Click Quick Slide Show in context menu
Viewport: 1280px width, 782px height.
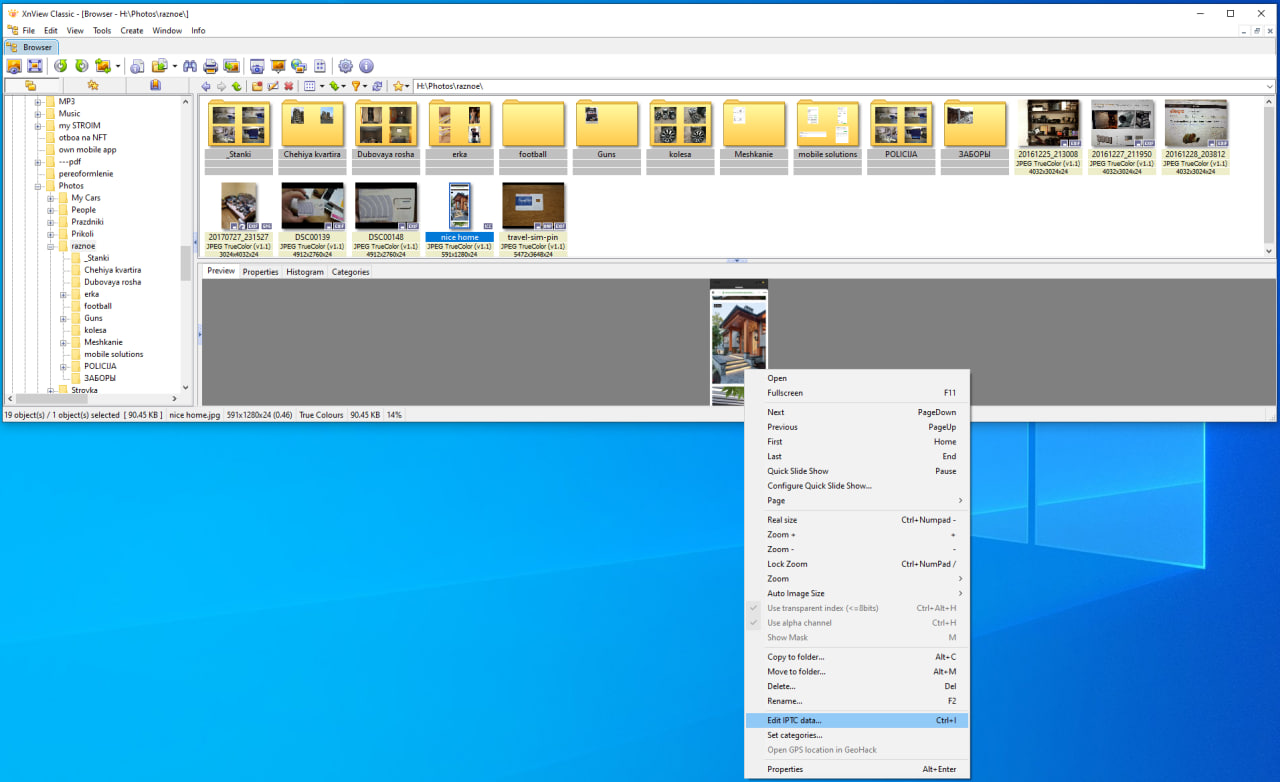857,471
